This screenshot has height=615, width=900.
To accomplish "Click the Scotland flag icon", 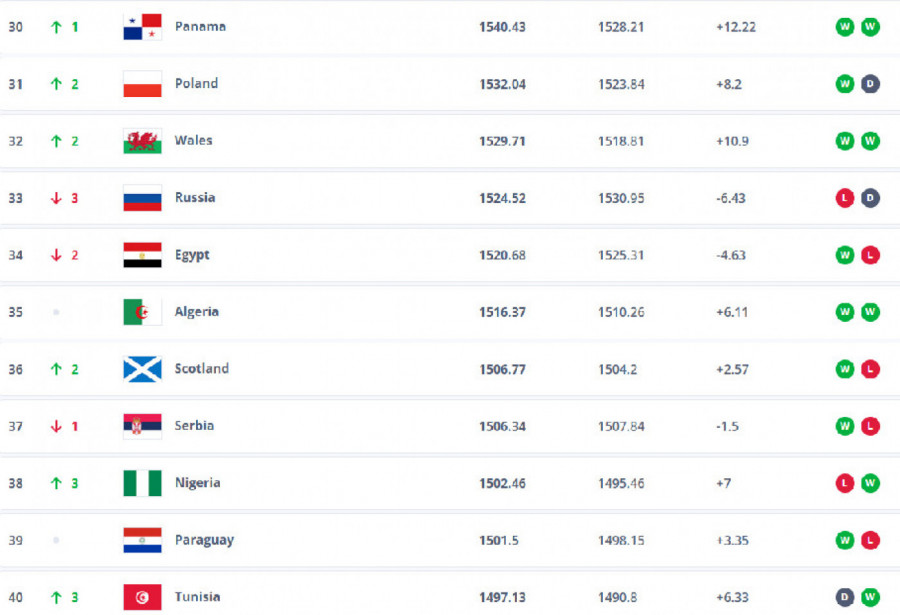I will pos(142,369).
